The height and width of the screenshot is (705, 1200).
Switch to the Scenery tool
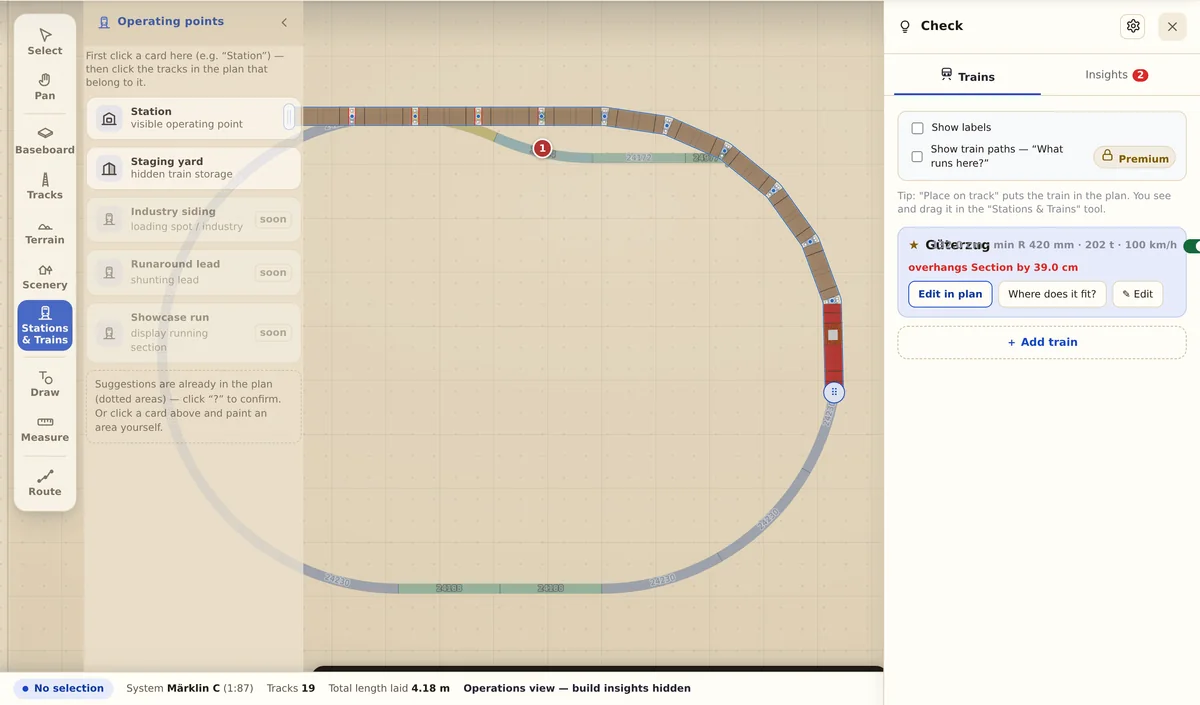coord(45,276)
